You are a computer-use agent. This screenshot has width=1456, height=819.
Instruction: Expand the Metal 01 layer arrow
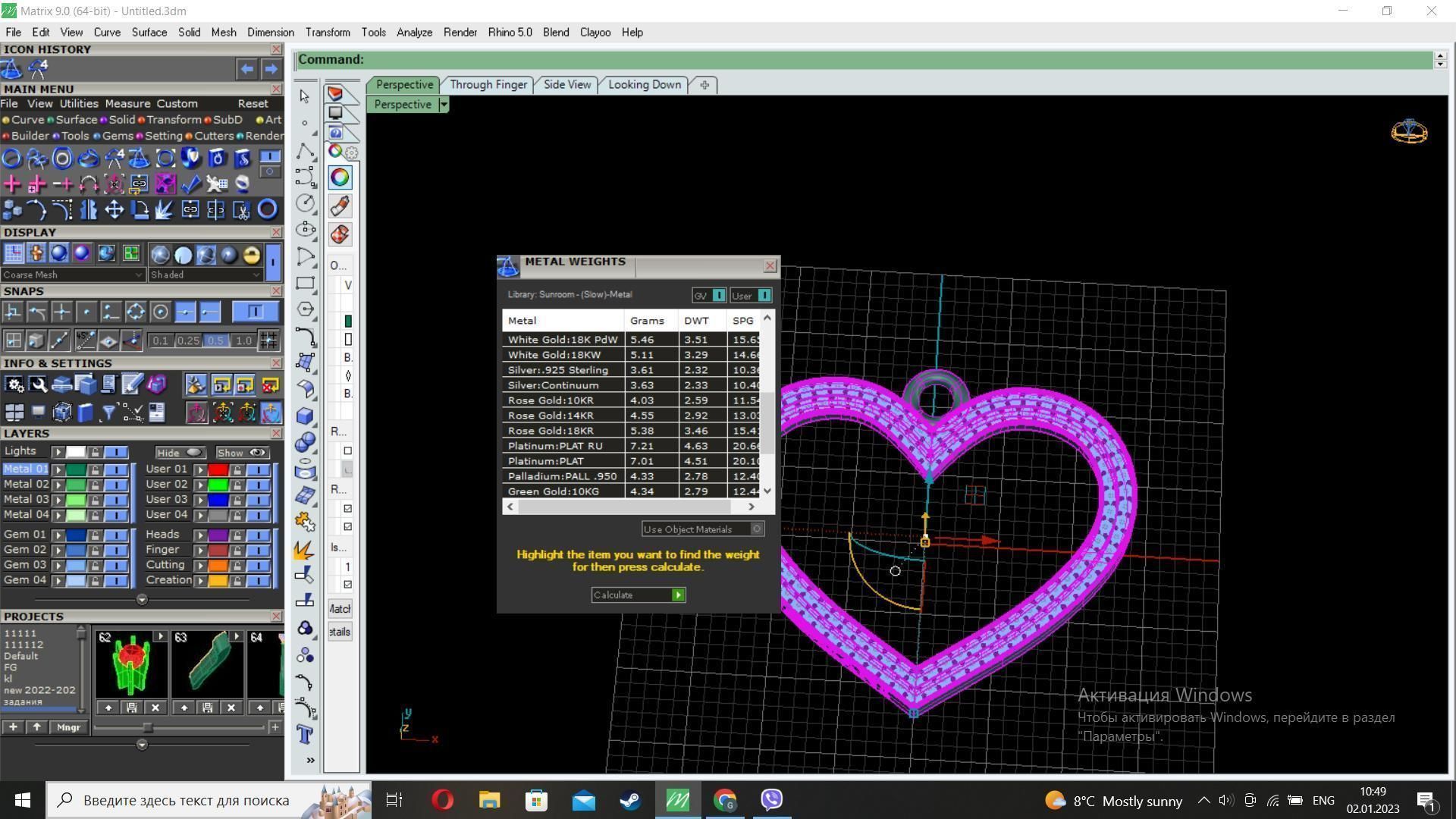(58, 469)
